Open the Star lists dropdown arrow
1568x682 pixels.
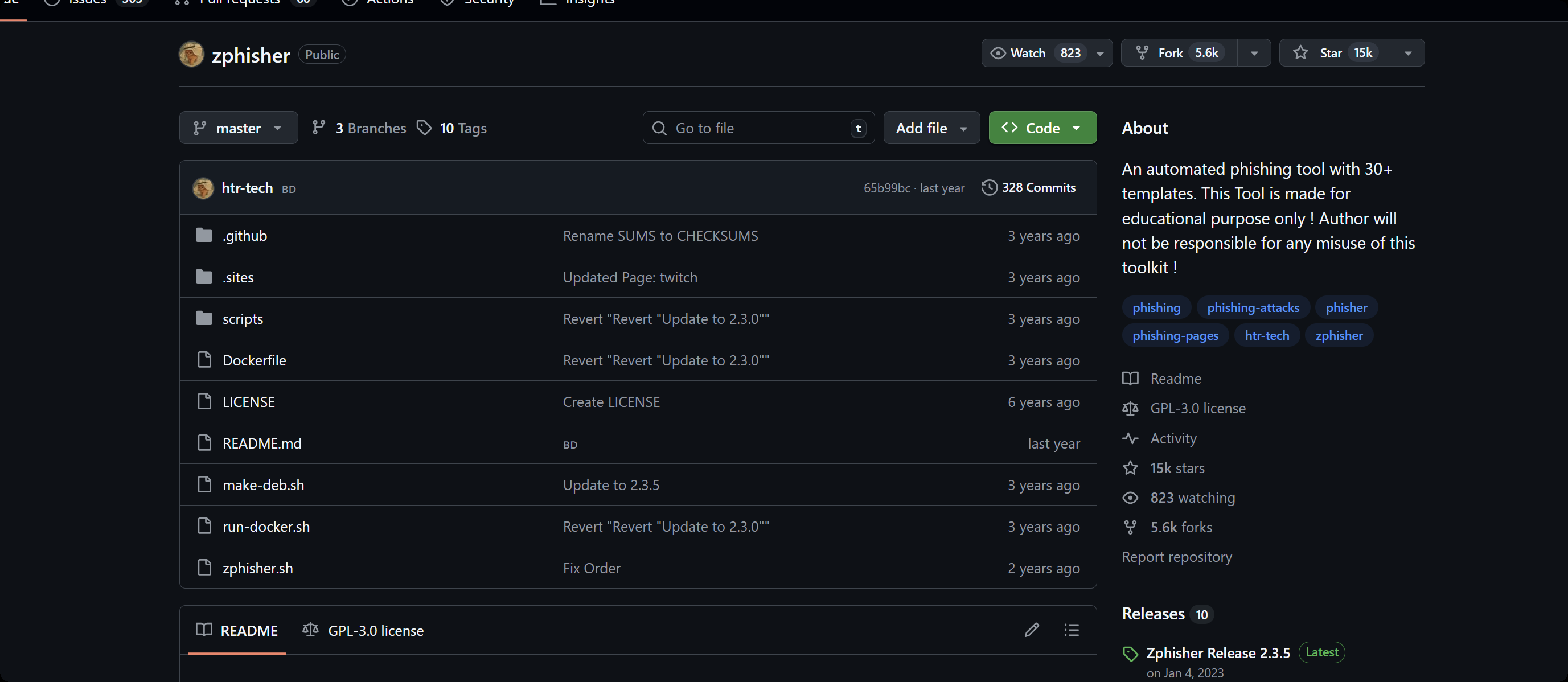tap(1408, 53)
